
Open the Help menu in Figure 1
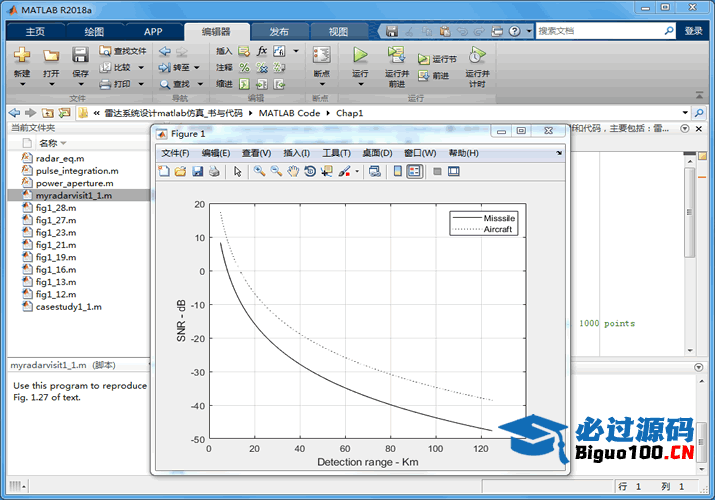pos(463,153)
